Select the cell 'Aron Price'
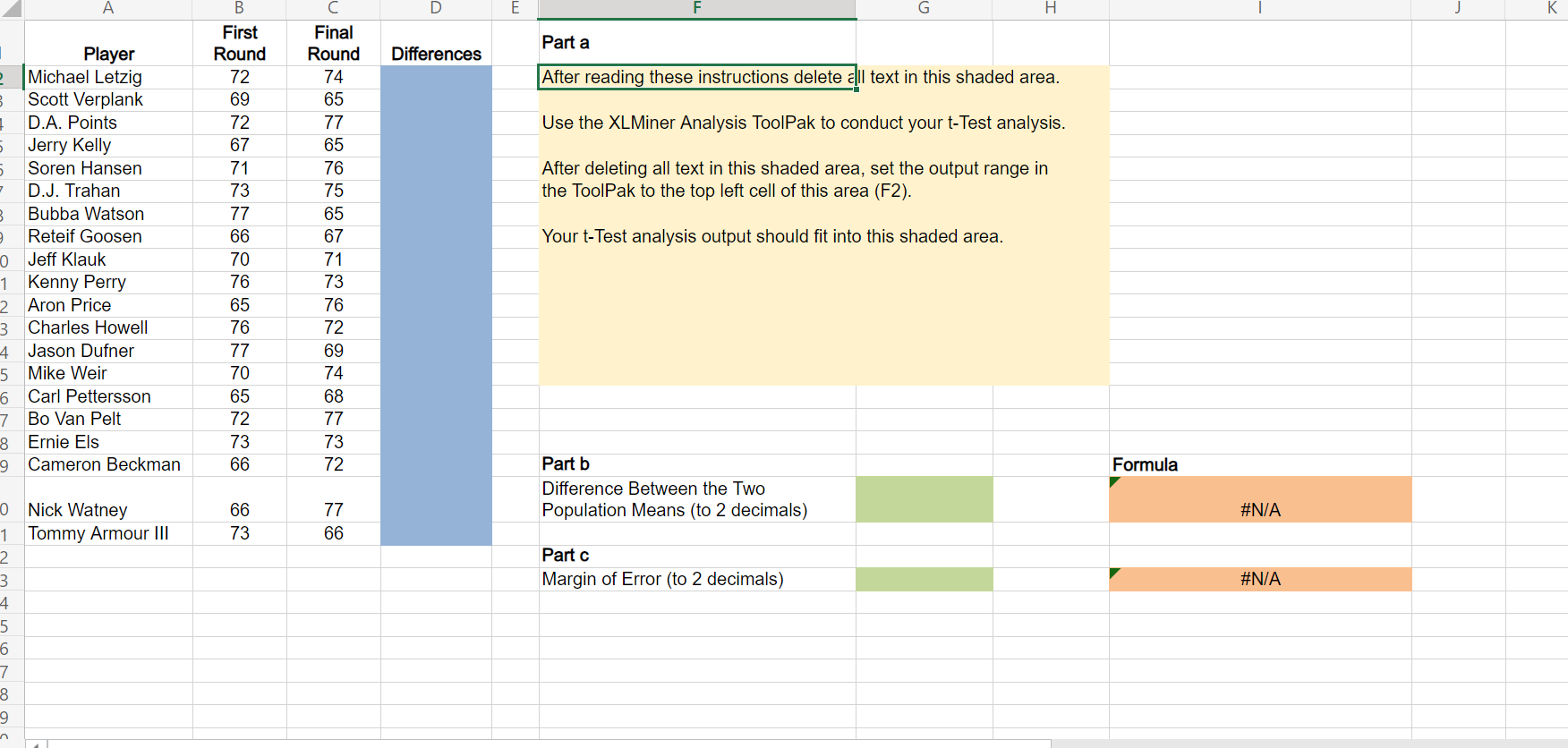 pos(108,305)
